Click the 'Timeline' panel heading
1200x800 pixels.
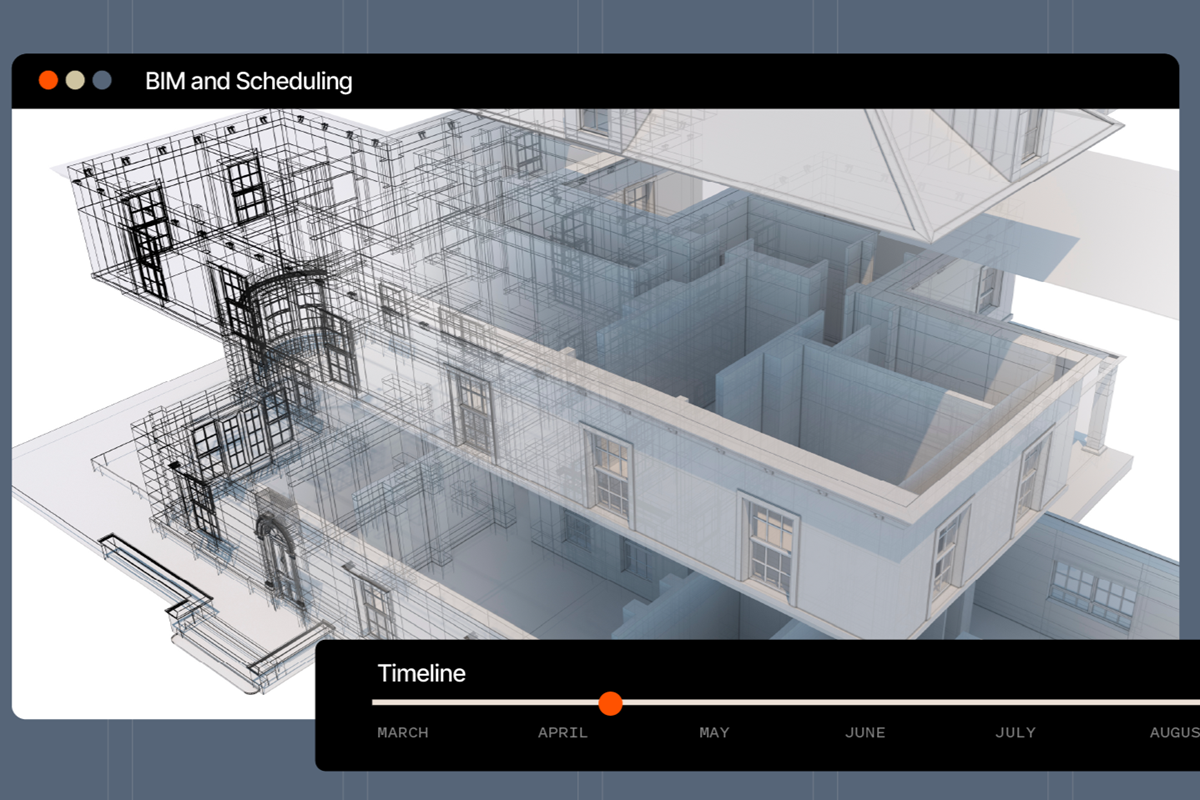coord(421,673)
